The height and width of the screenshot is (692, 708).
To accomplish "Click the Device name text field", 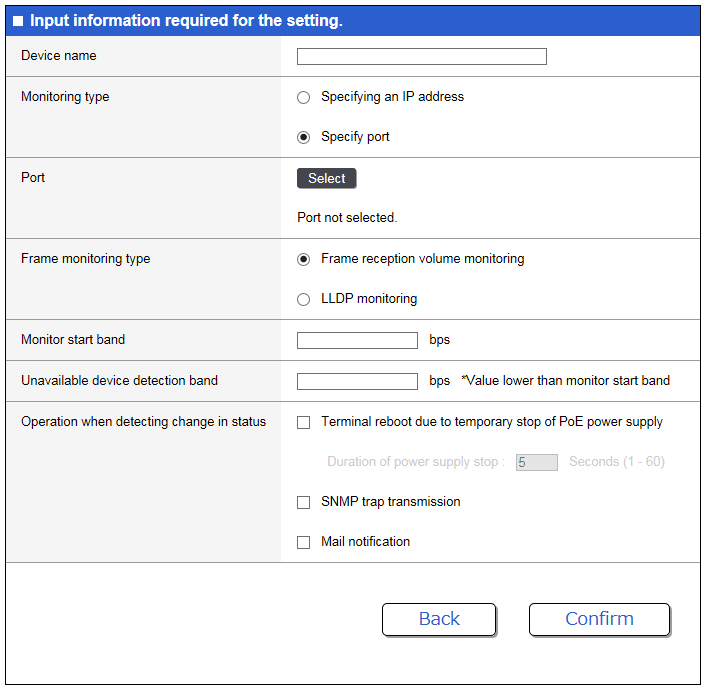I will tap(421, 56).
